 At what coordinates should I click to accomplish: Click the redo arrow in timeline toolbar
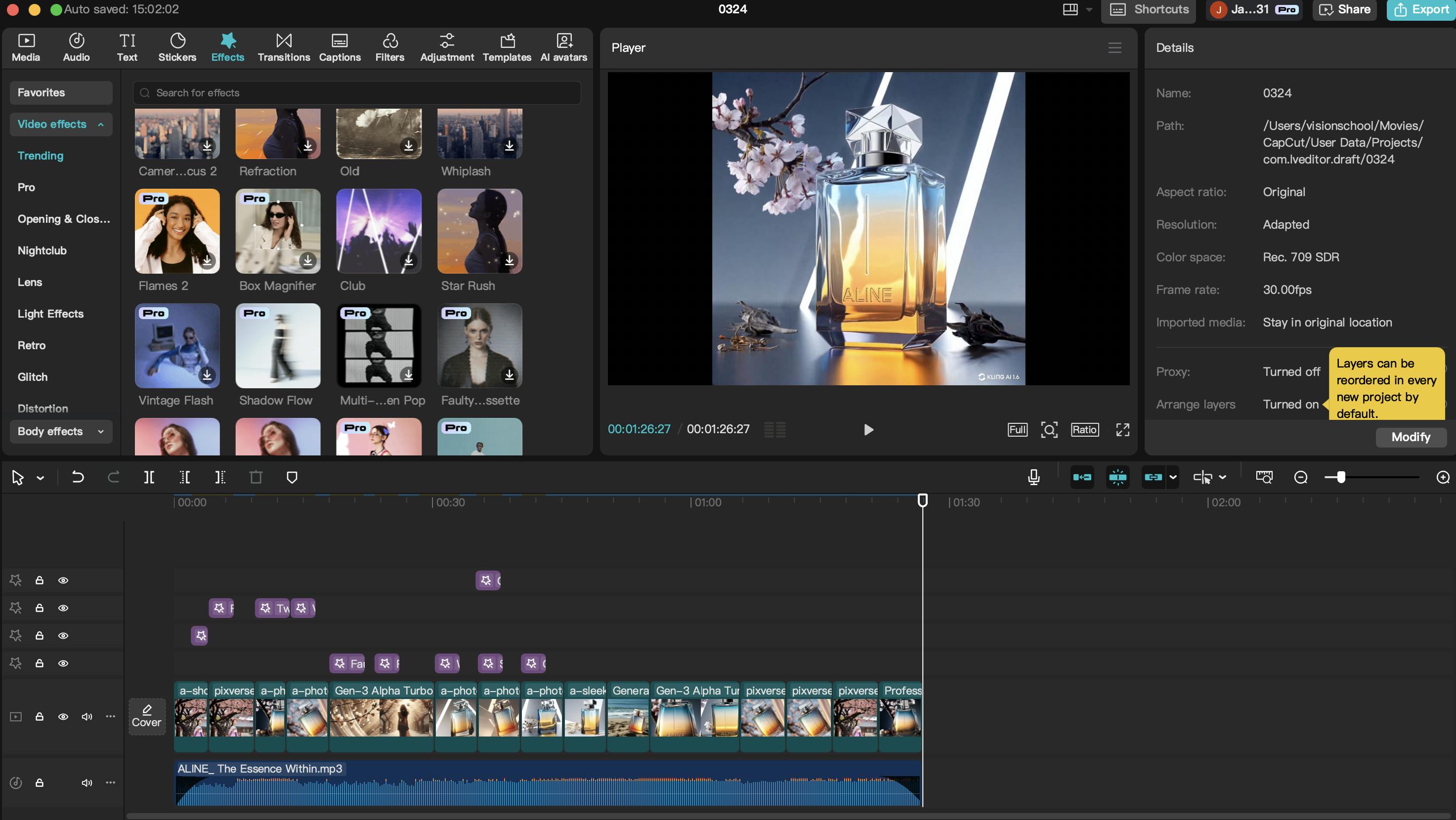tap(114, 478)
